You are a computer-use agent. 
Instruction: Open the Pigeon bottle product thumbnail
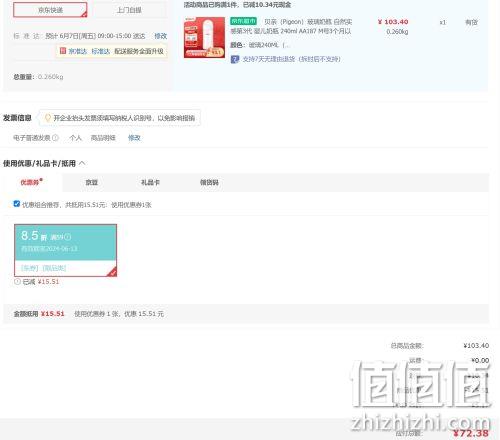(x=204, y=37)
